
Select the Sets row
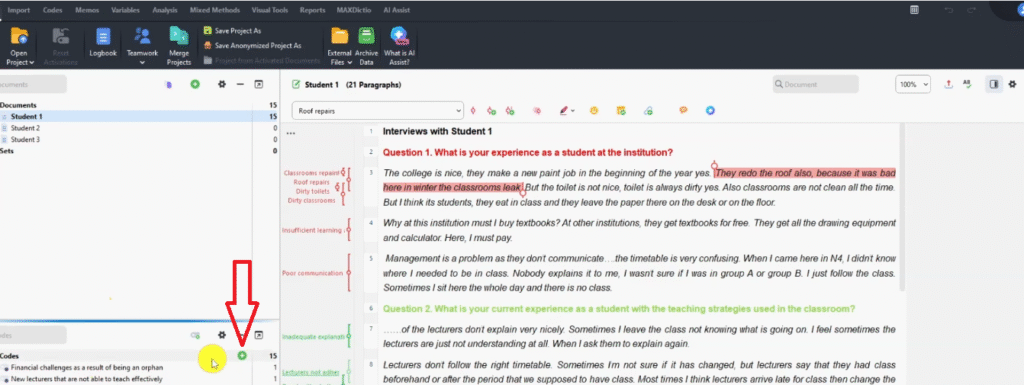pyautogui.click(x=139, y=151)
